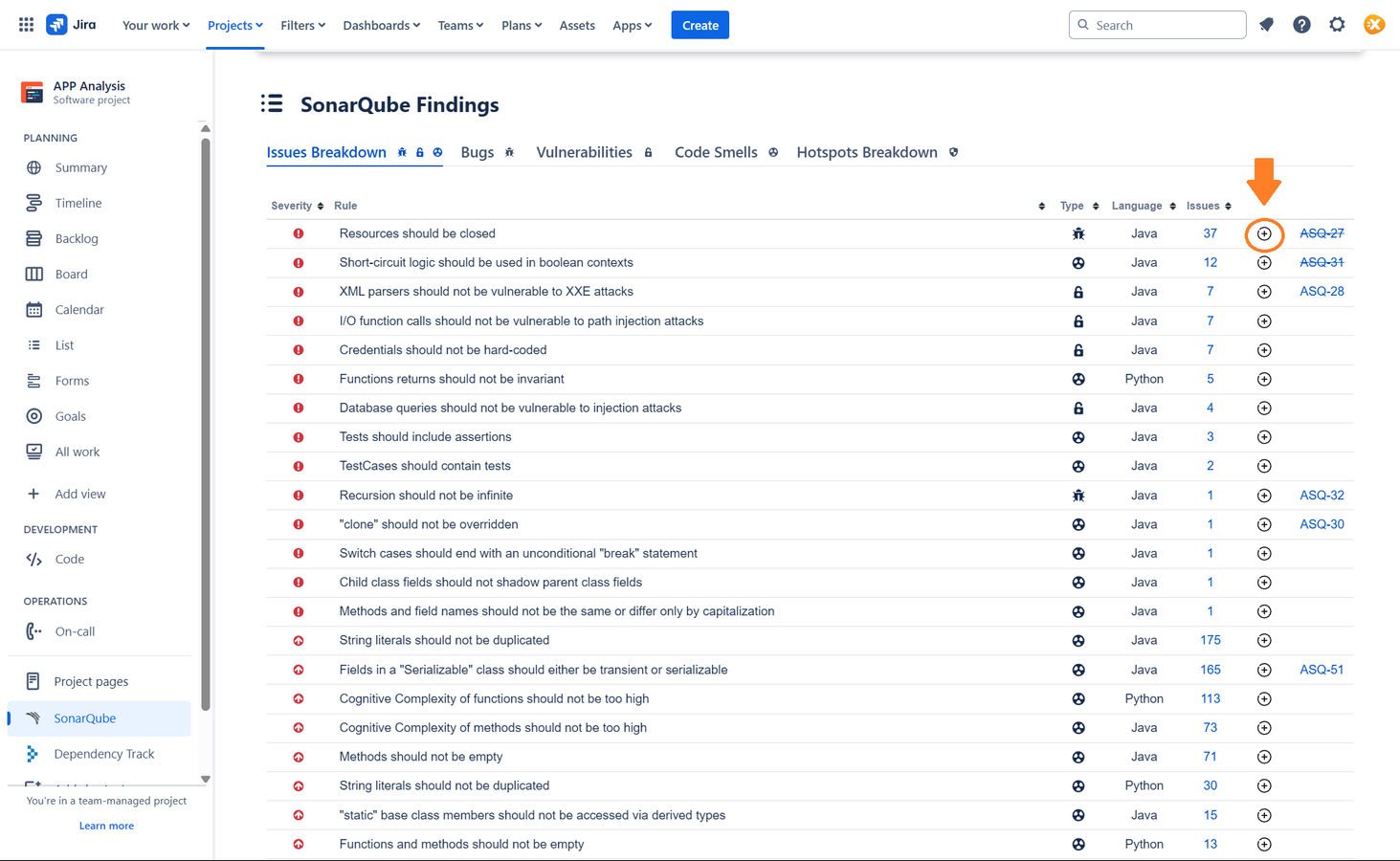Click the severity icon for String literals Java 175 row
The width and height of the screenshot is (1400, 861).
click(x=299, y=641)
